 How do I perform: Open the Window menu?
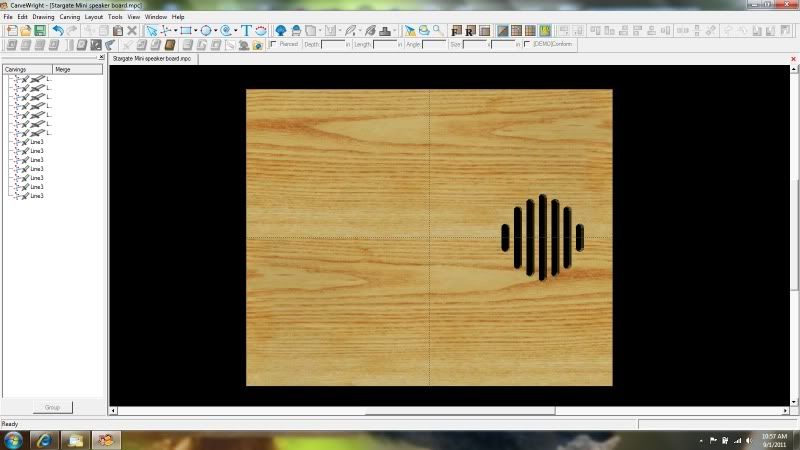click(156, 17)
